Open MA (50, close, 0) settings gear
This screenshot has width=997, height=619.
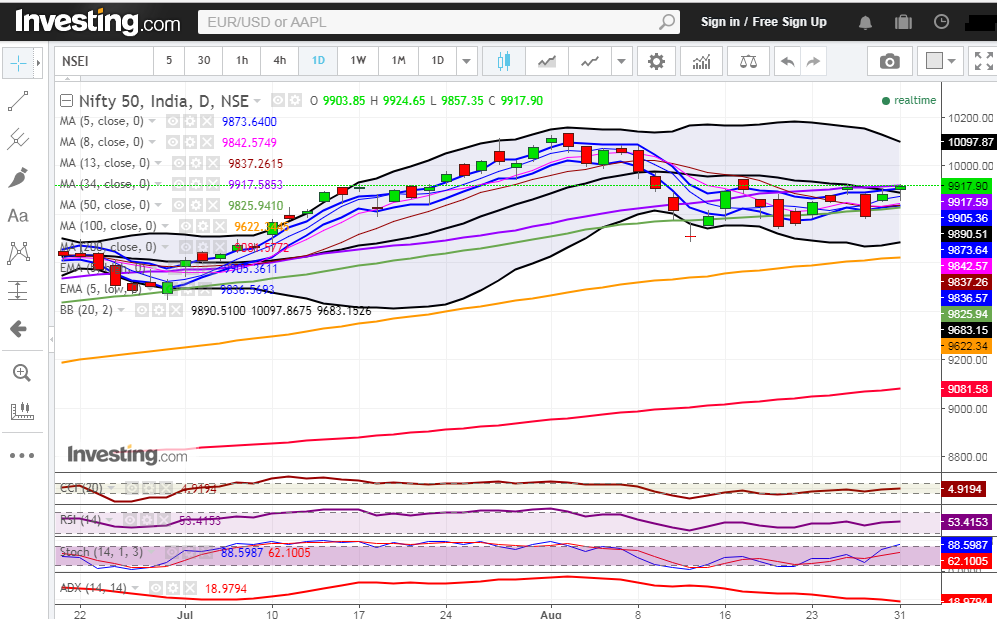point(196,205)
